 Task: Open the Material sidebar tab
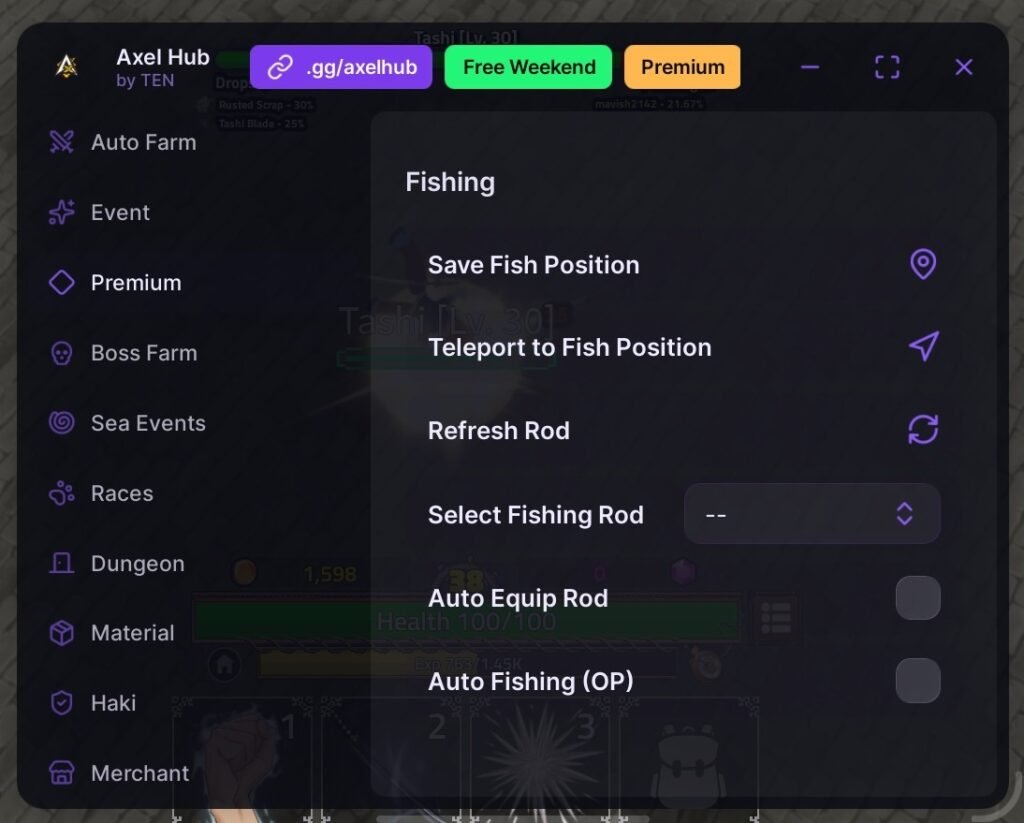132,633
